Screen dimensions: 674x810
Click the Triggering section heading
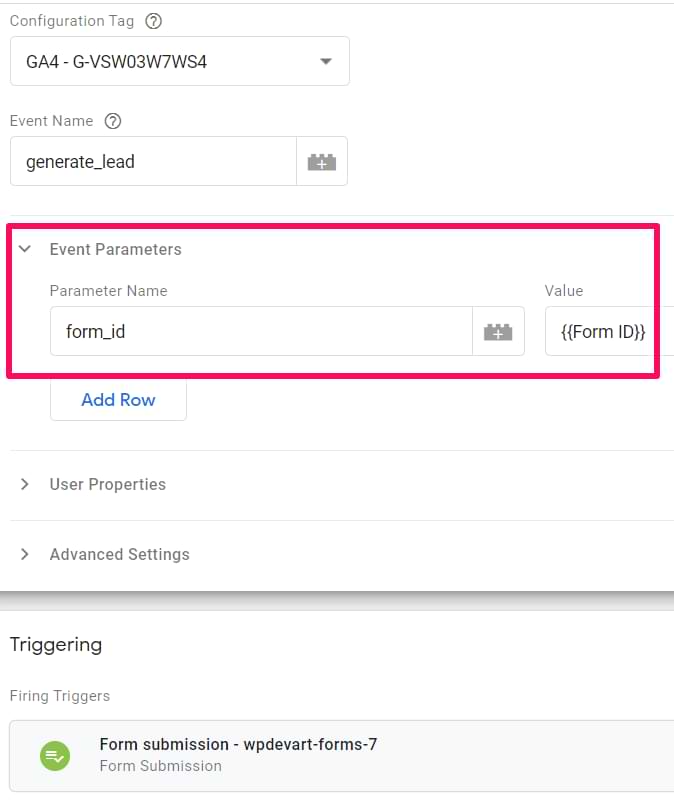[56, 645]
